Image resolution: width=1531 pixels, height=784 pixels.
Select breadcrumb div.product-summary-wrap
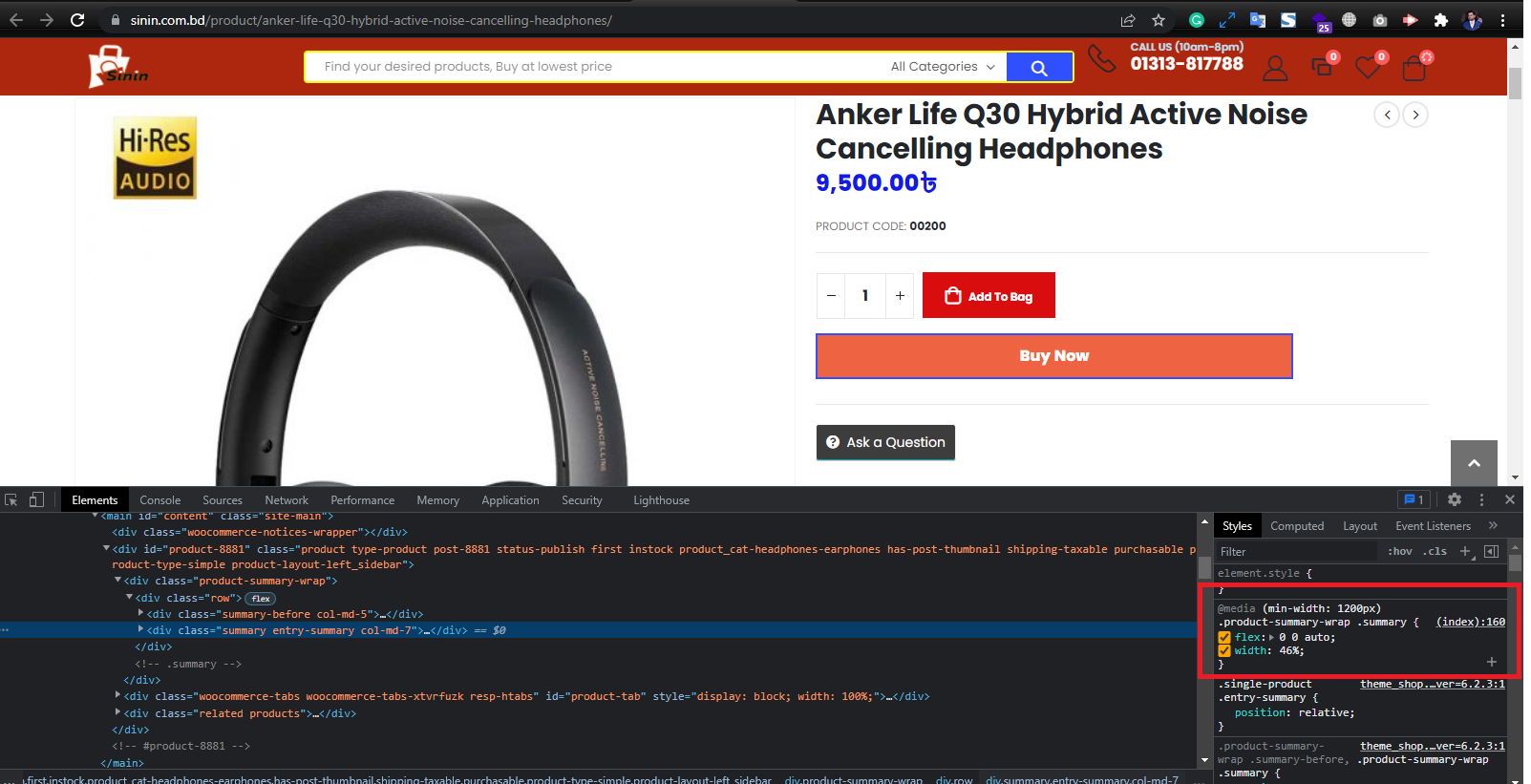(853, 779)
